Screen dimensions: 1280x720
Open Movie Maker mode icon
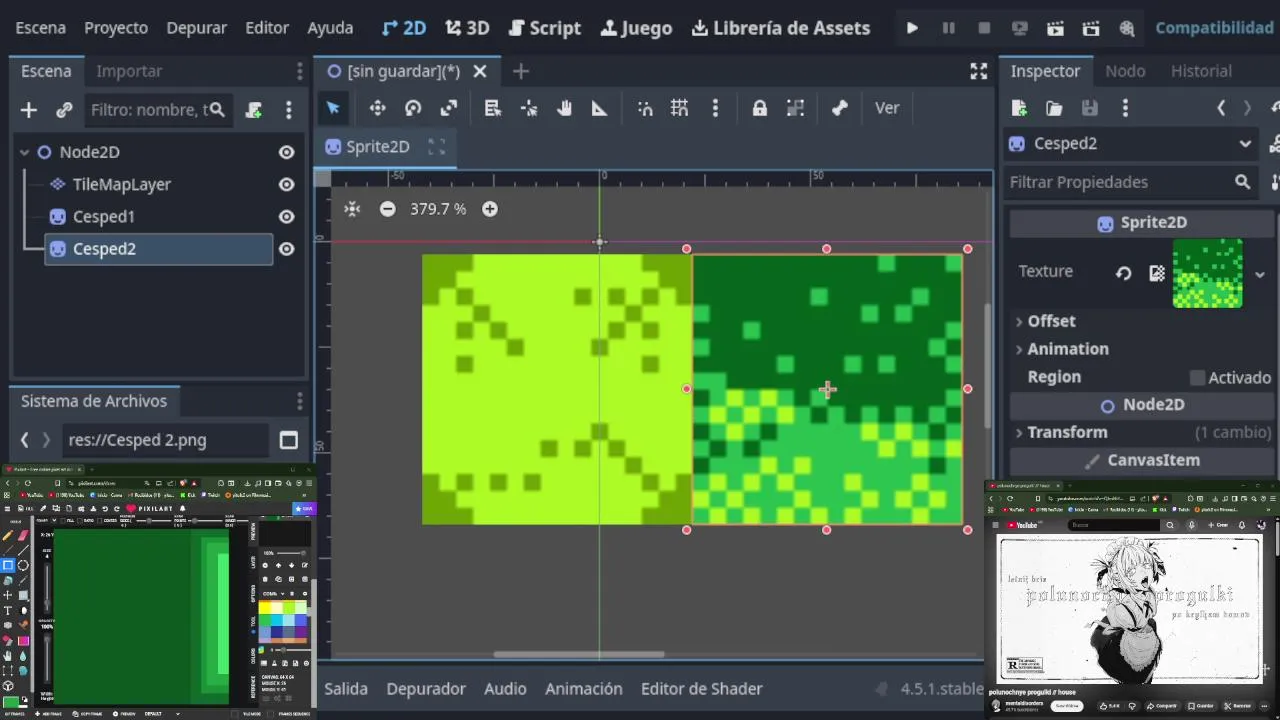click(x=1127, y=28)
